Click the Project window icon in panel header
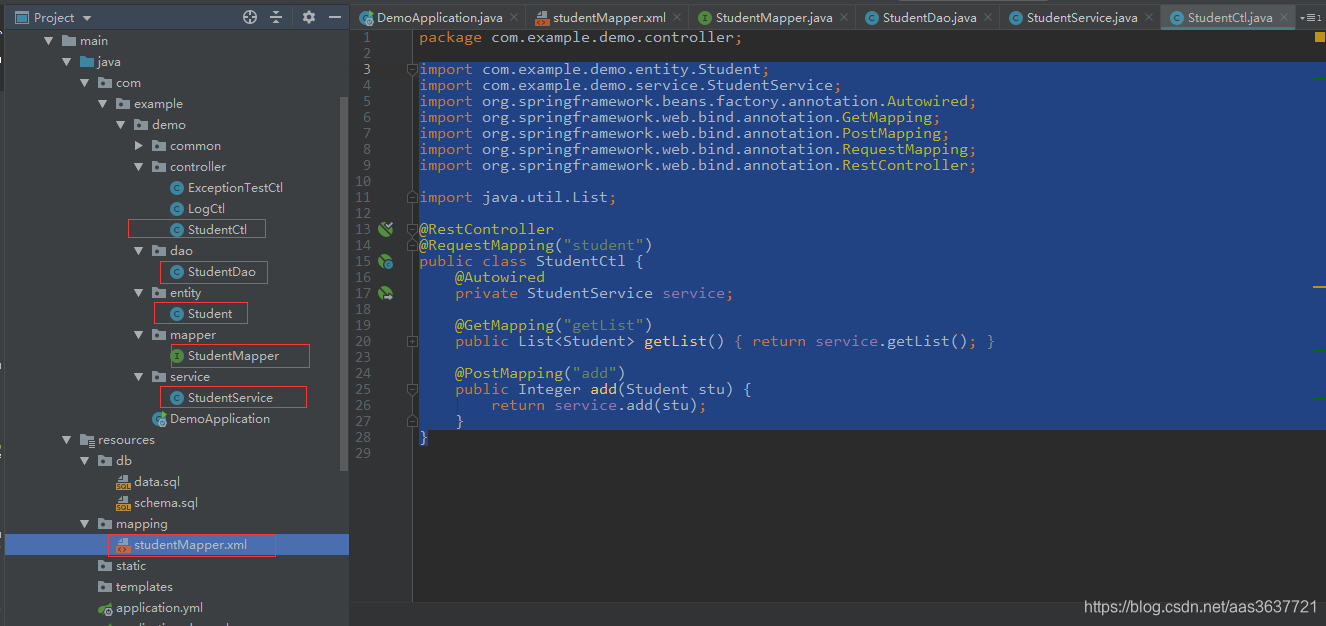Viewport: 1326px width, 626px height. [x=22, y=17]
